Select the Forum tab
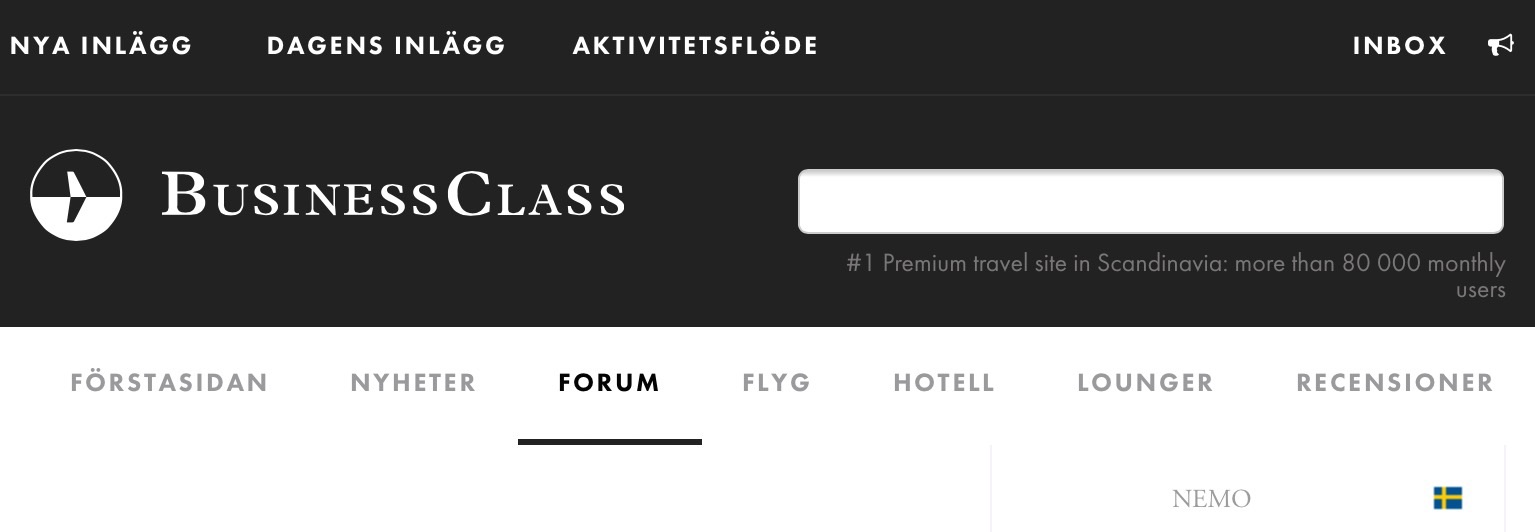 point(609,383)
